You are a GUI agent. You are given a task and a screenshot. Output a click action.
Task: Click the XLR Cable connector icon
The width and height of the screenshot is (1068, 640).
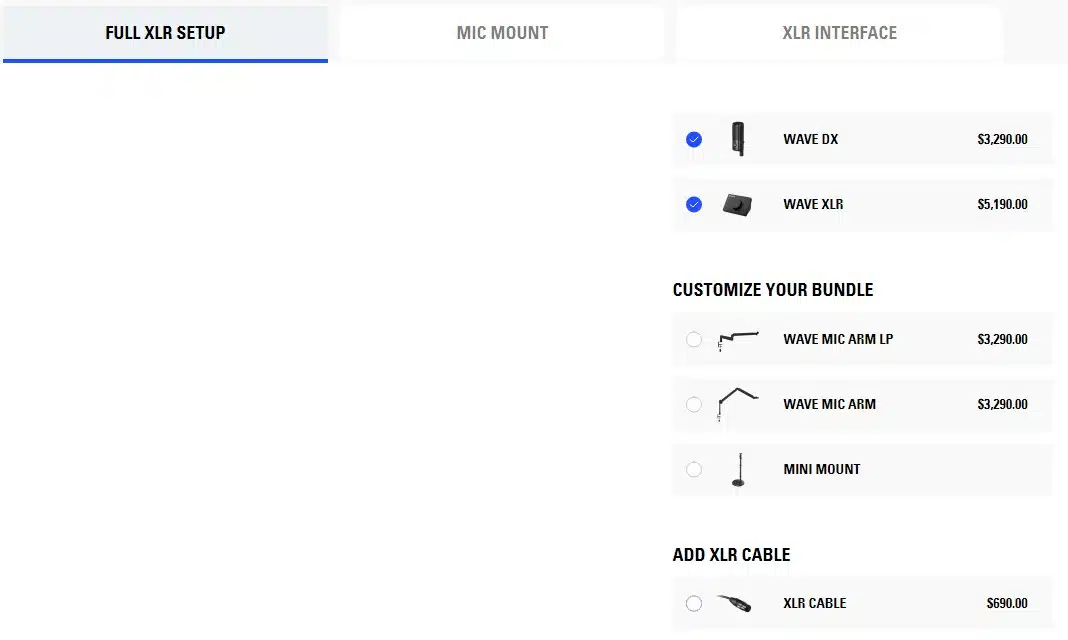(x=734, y=603)
